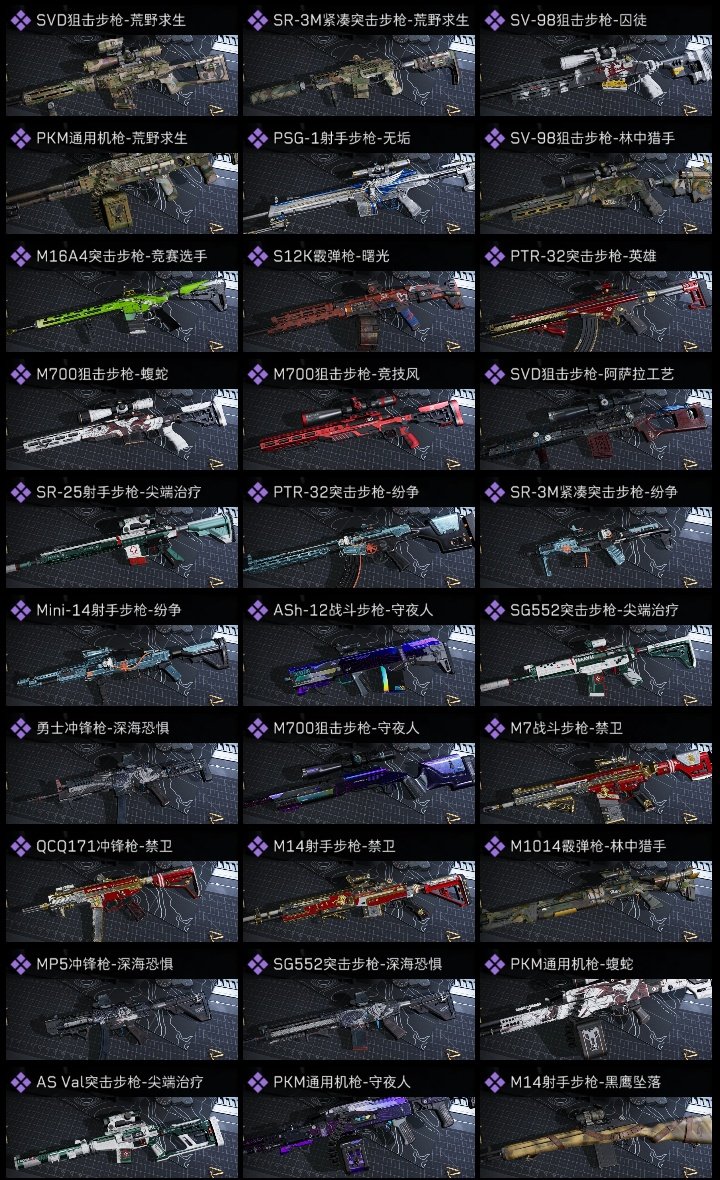Click the purple rarity icon beside SVD狙击步枪-荒野求生
This screenshot has height=1180, width=720.
(x=20, y=20)
